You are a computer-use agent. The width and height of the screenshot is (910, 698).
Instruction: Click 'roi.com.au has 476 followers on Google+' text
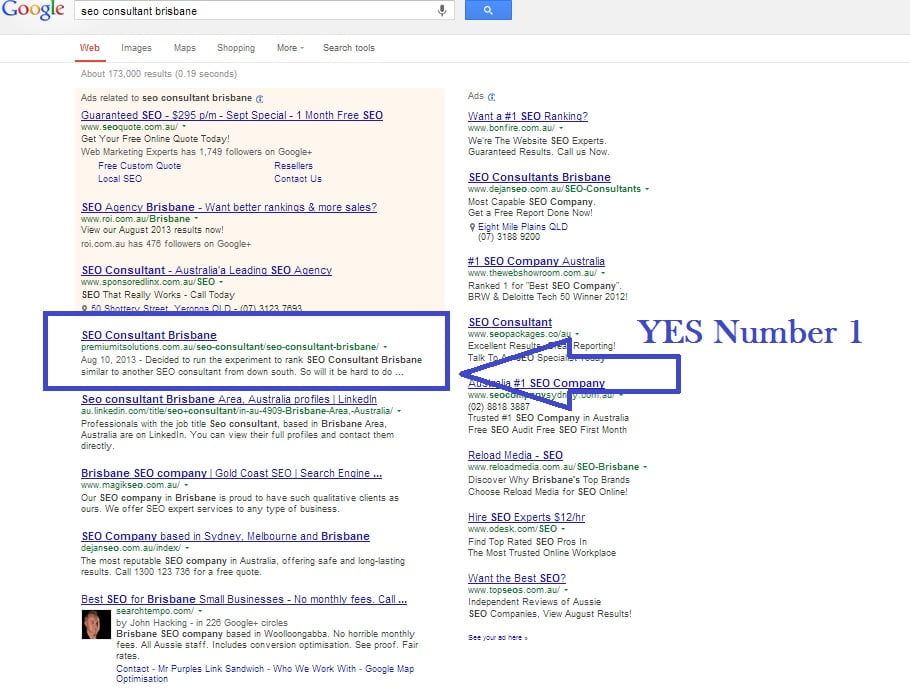(166, 244)
